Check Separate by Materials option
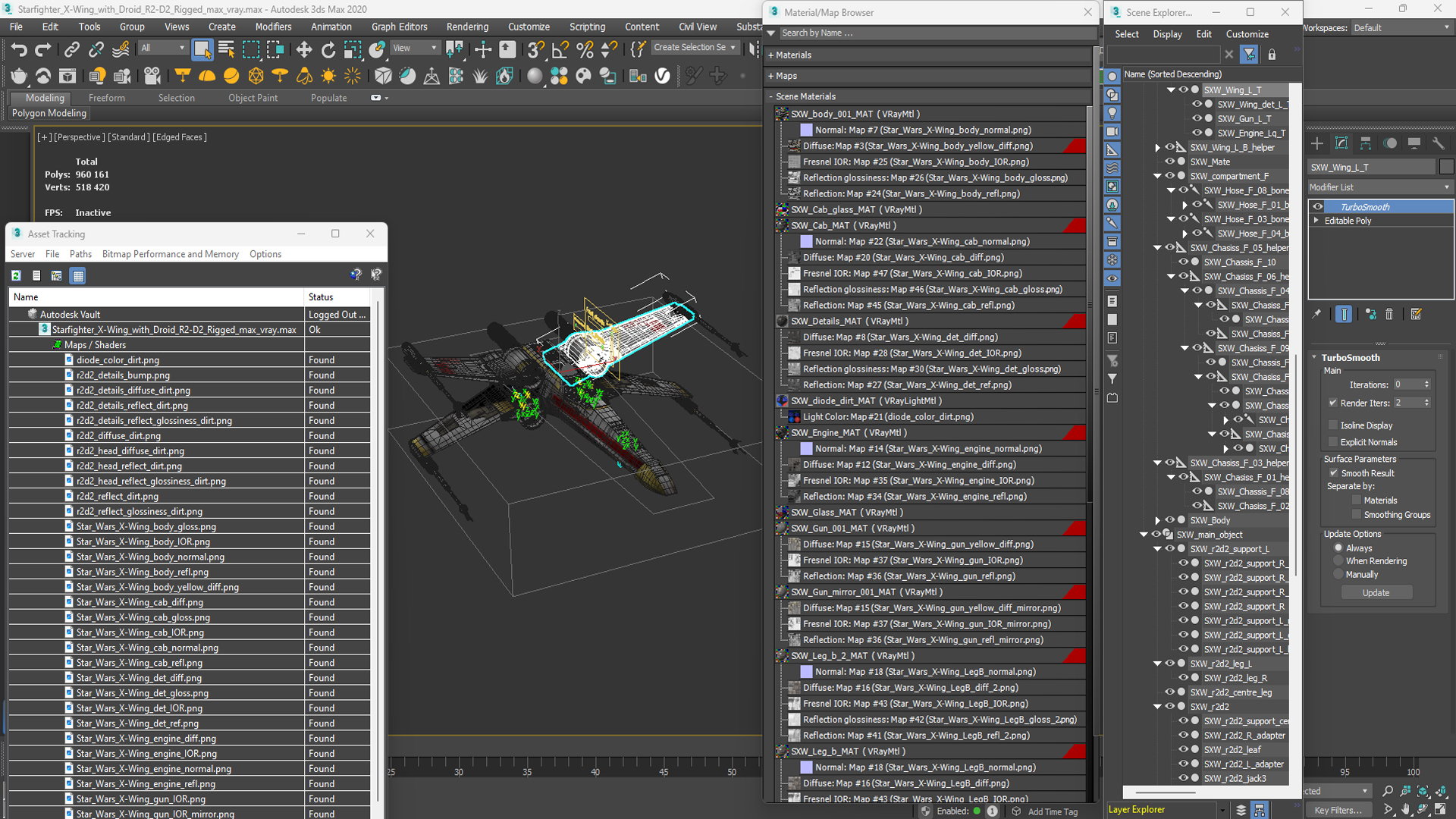The height and width of the screenshot is (819, 1456). [x=1357, y=500]
